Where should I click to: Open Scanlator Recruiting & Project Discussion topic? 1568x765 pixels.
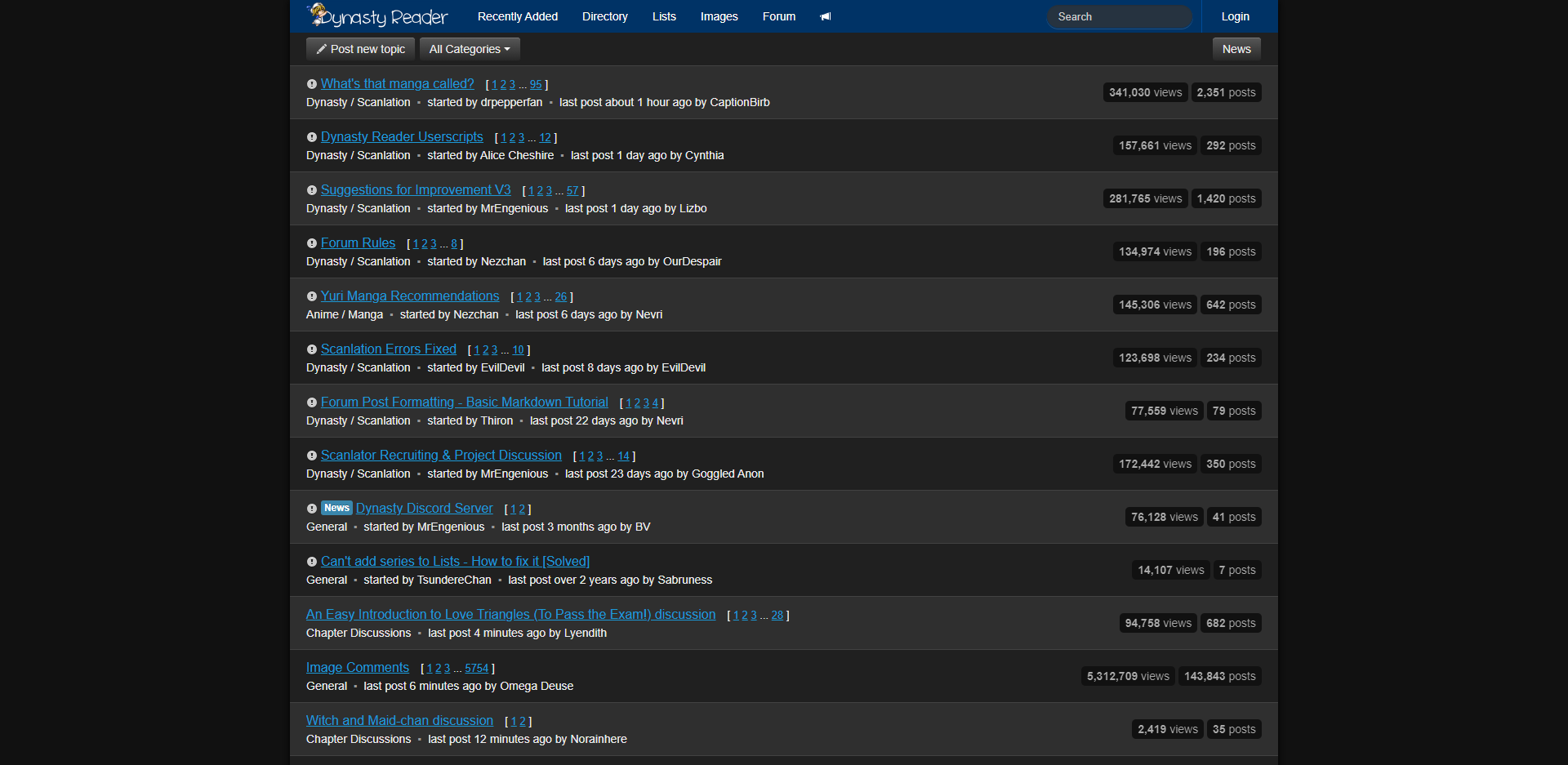point(441,455)
